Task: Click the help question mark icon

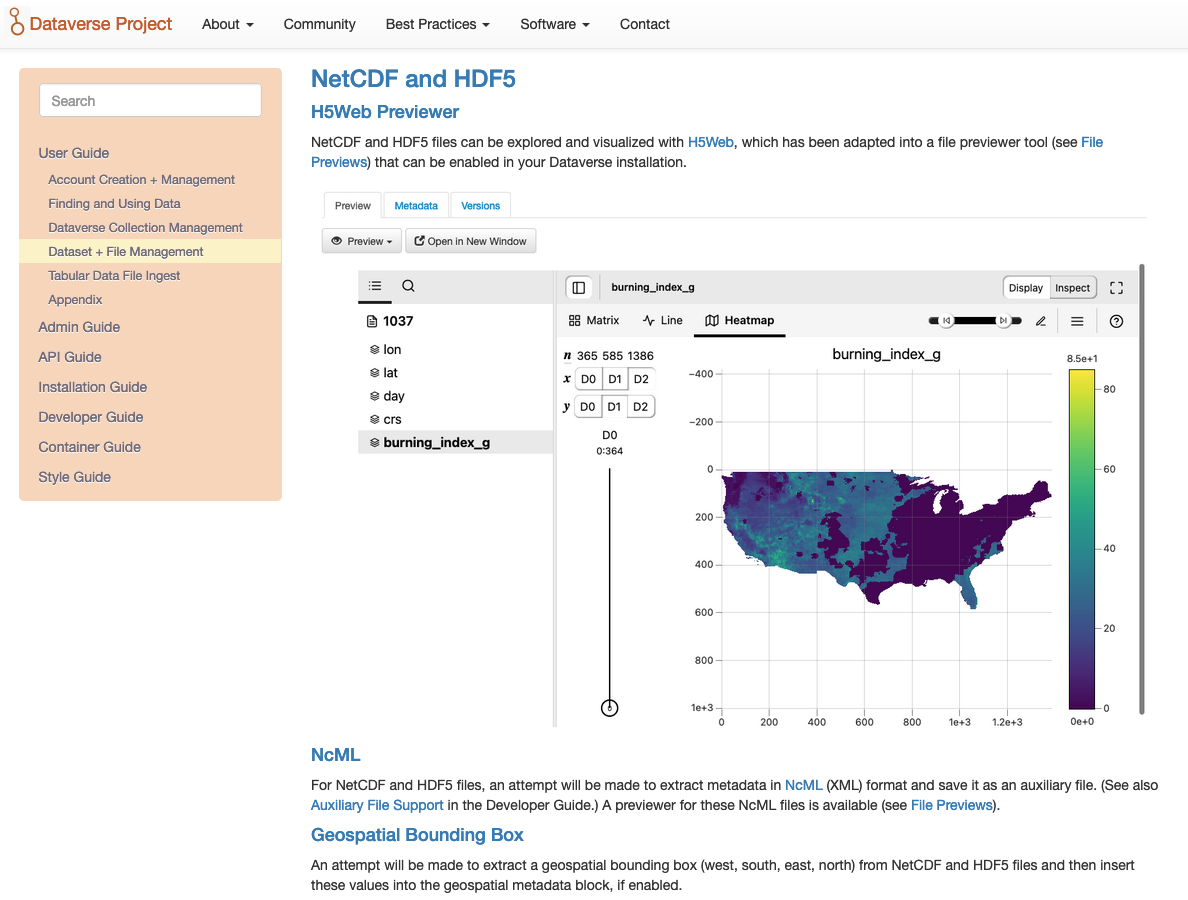Action: click(x=1117, y=321)
